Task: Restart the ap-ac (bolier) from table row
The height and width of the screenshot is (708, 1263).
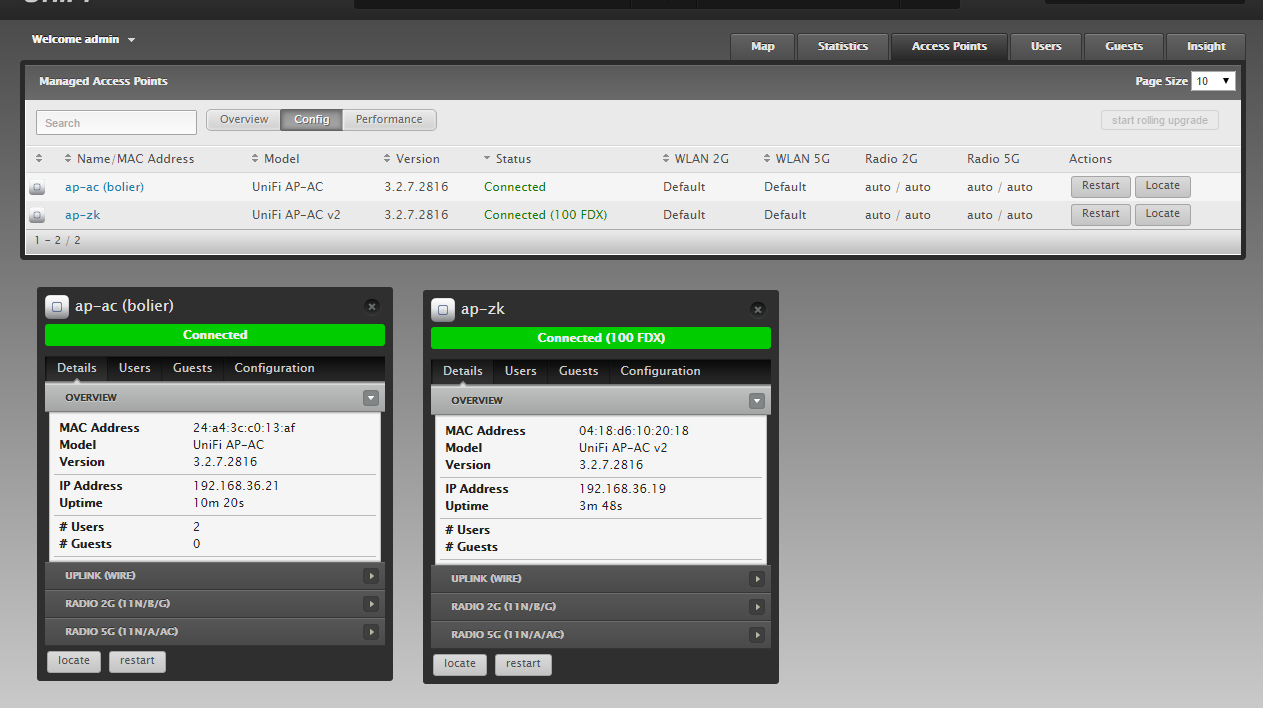Action: click(1101, 186)
